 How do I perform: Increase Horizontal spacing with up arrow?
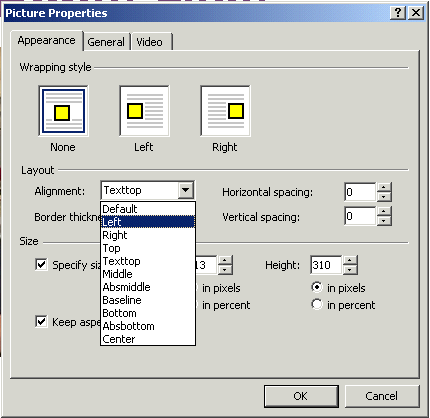[x=384, y=187]
